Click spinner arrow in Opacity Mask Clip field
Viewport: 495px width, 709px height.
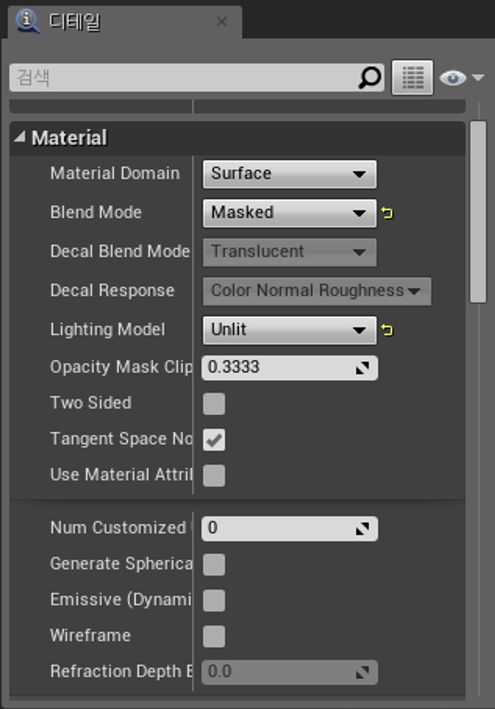click(363, 368)
